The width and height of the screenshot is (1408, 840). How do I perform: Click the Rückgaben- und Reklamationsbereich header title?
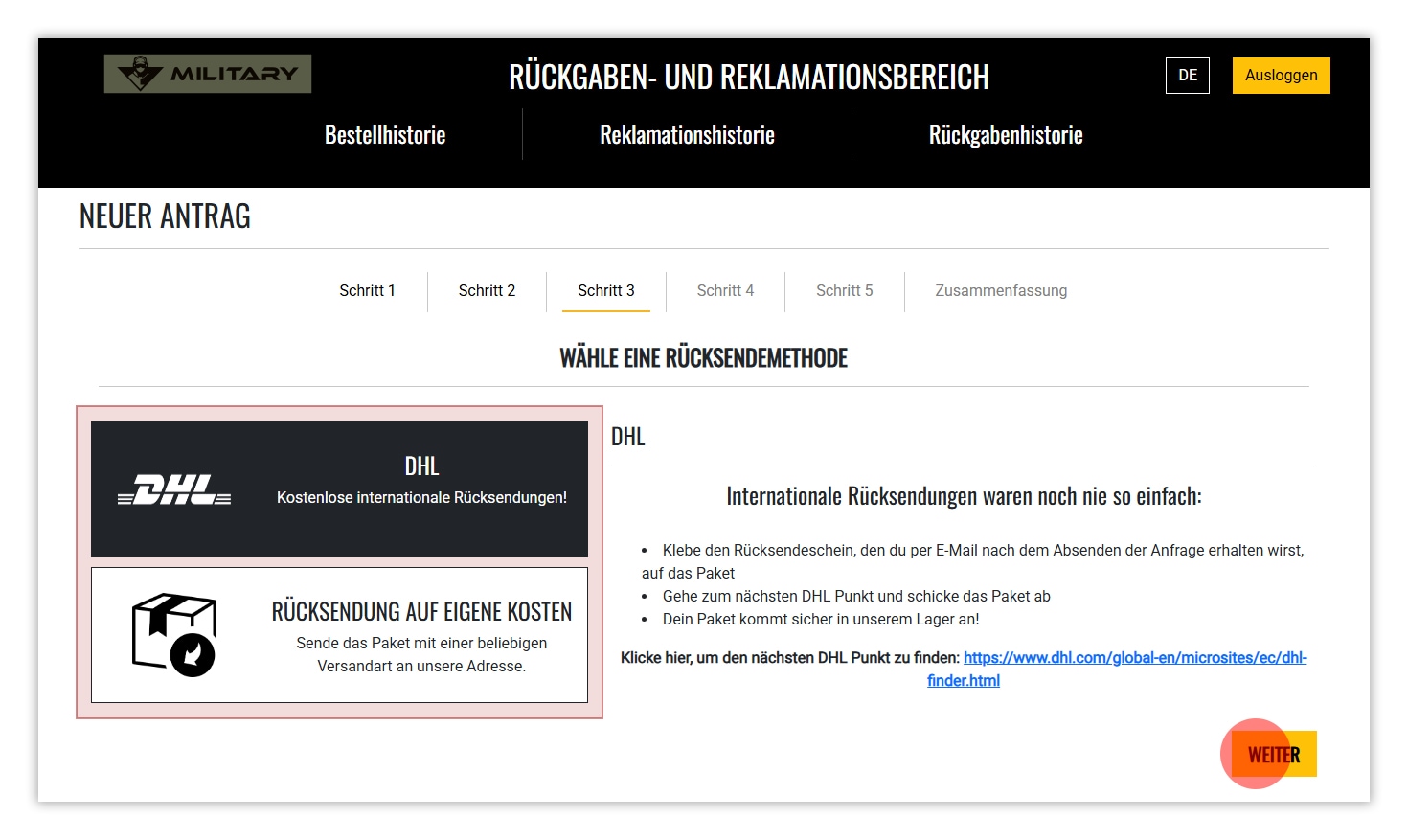point(748,77)
